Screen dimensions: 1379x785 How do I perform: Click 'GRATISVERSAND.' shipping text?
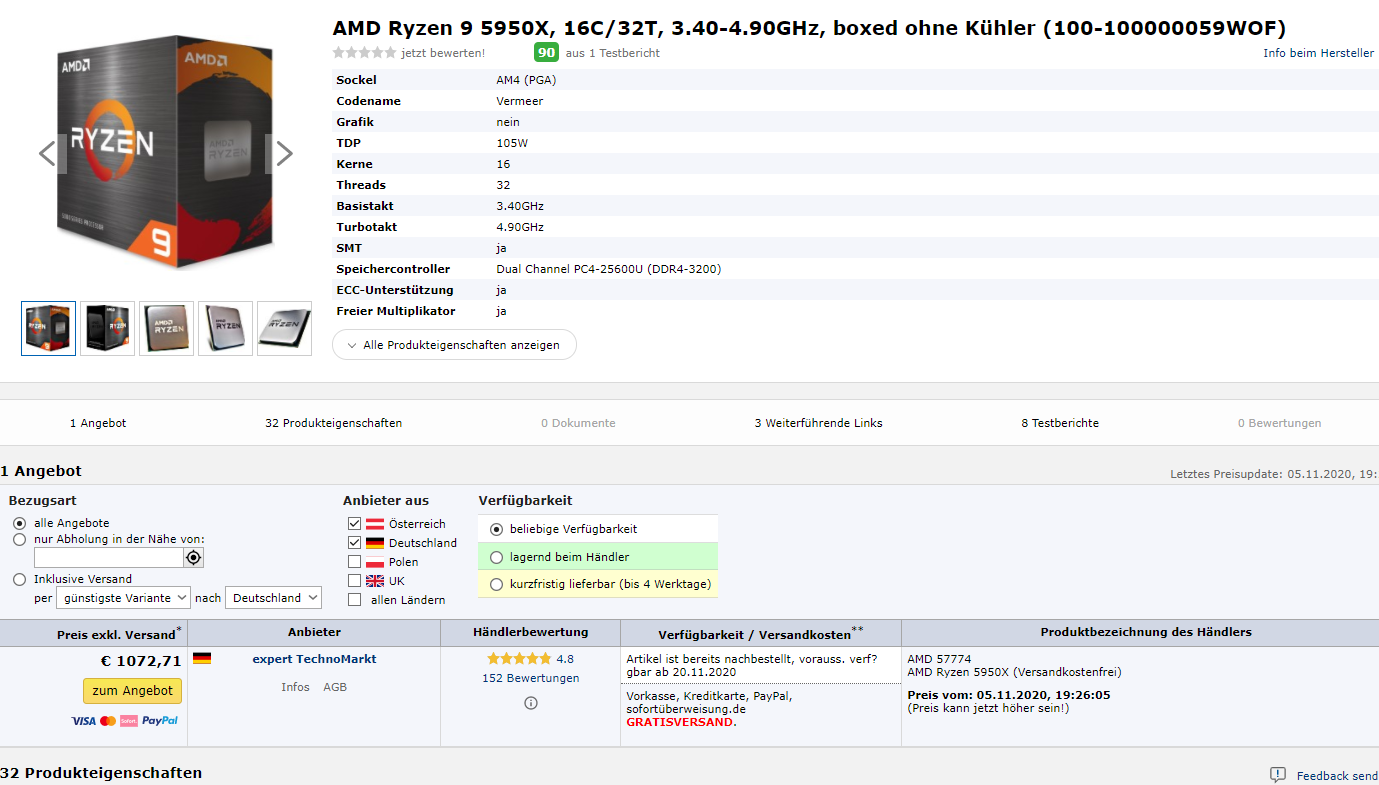[682, 722]
